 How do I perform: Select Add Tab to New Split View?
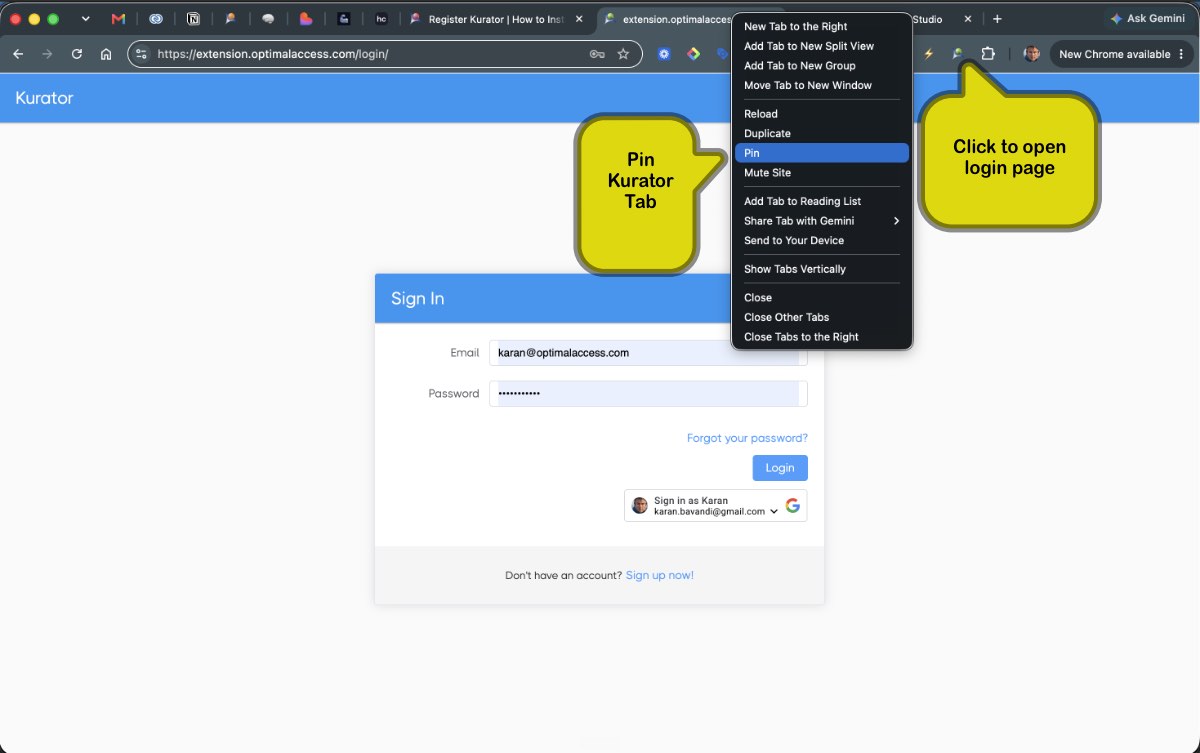(x=821, y=46)
